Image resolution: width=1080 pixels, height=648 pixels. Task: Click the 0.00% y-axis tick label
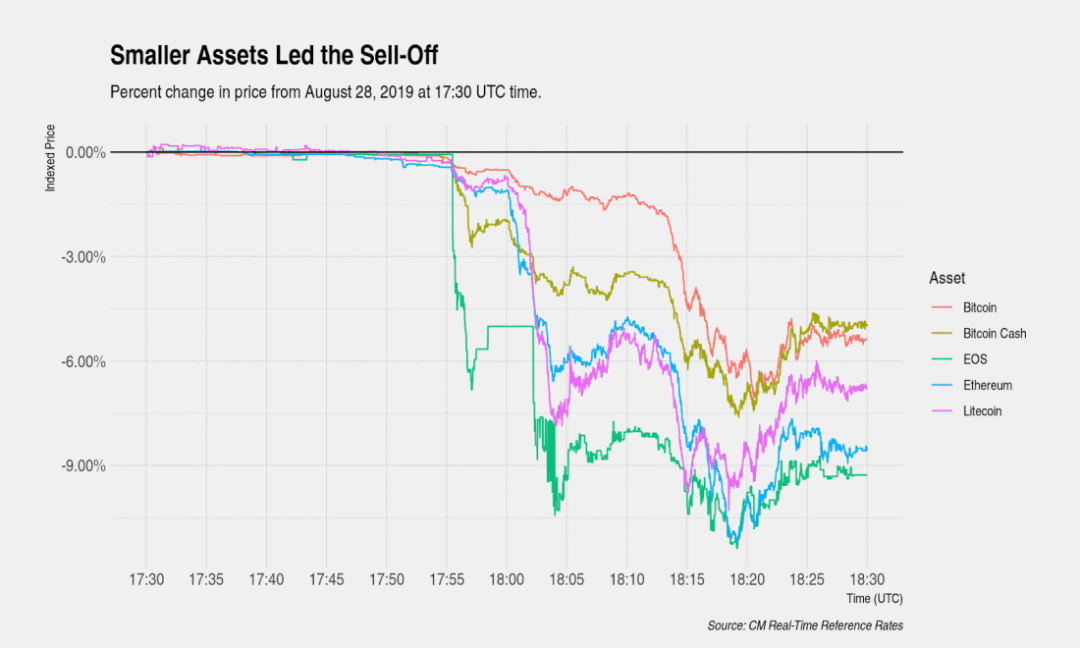point(85,152)
